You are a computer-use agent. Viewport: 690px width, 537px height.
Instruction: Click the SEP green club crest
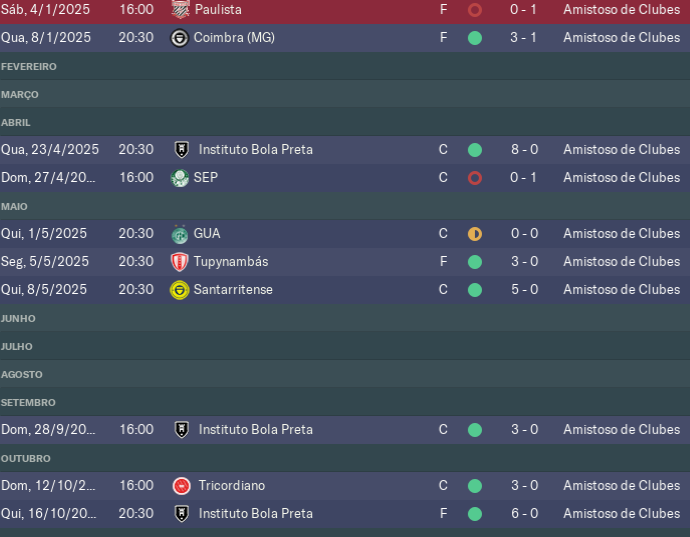[x=180, y=178]
